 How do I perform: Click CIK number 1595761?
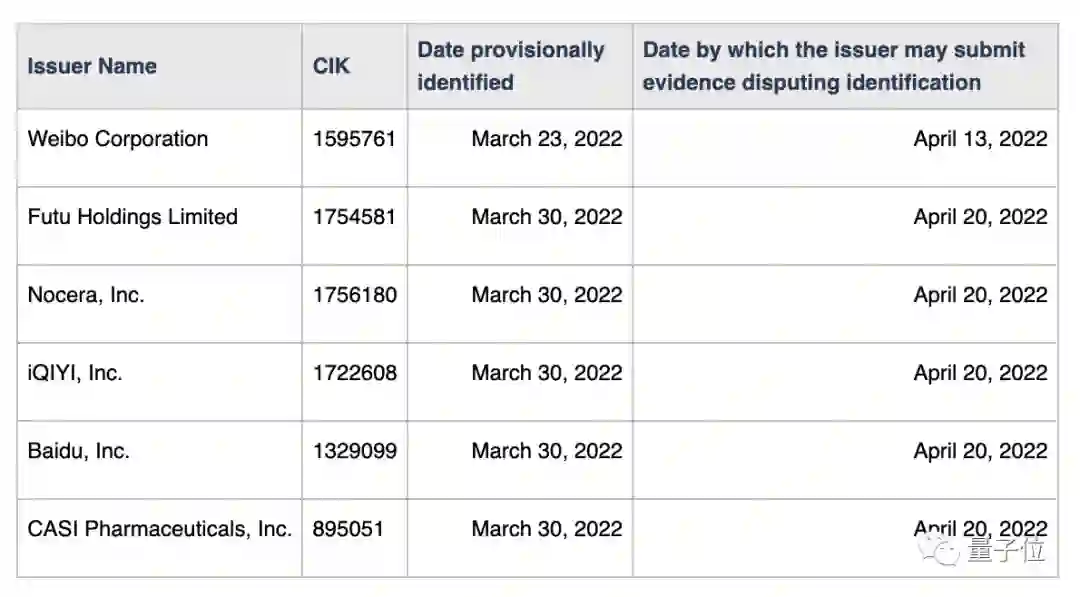point(354,139)
